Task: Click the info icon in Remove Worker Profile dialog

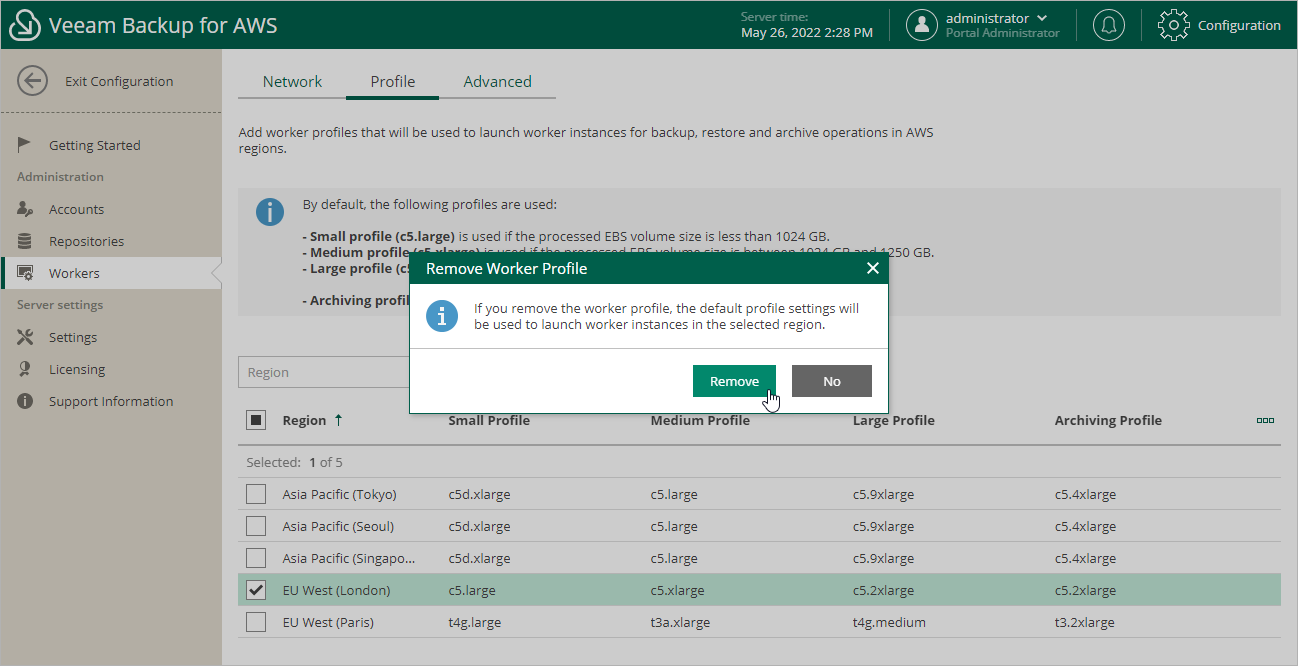Action: pos(442,316)
